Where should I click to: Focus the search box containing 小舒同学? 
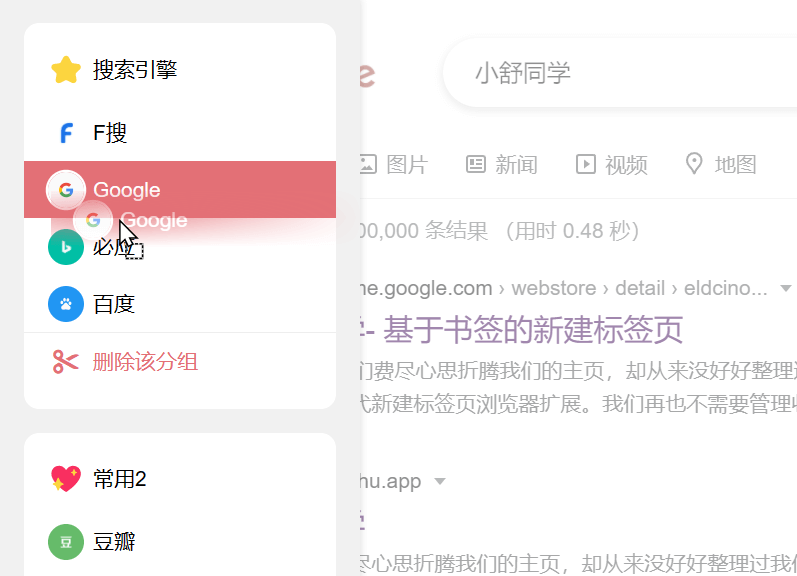[x=620, y=73]
